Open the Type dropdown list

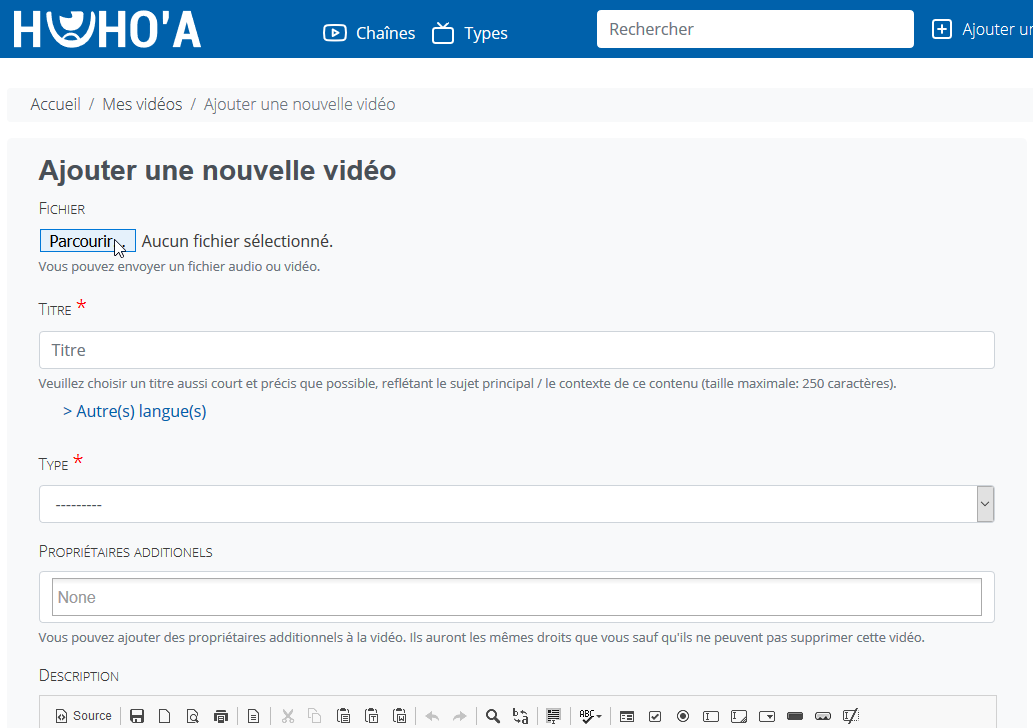click(516, 504)
